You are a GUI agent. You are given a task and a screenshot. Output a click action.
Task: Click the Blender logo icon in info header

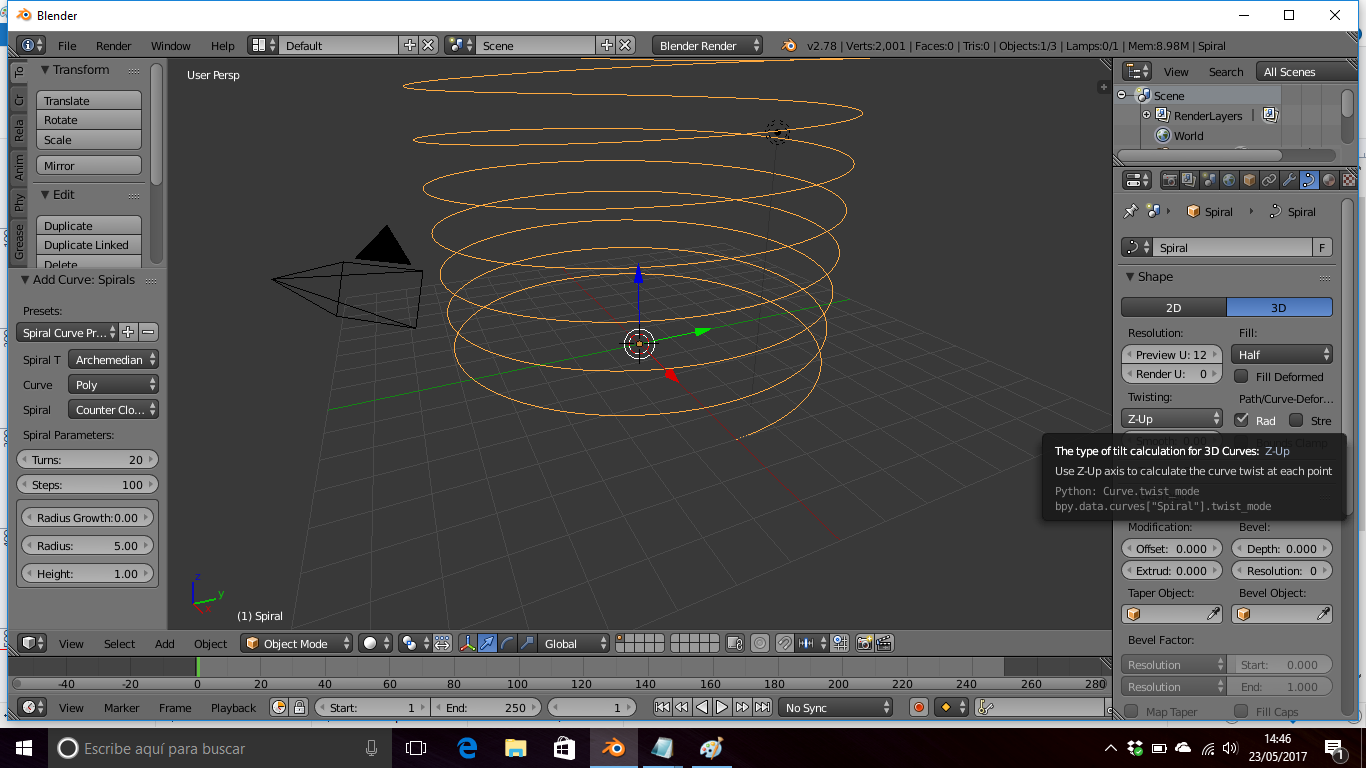pos(789,45)
